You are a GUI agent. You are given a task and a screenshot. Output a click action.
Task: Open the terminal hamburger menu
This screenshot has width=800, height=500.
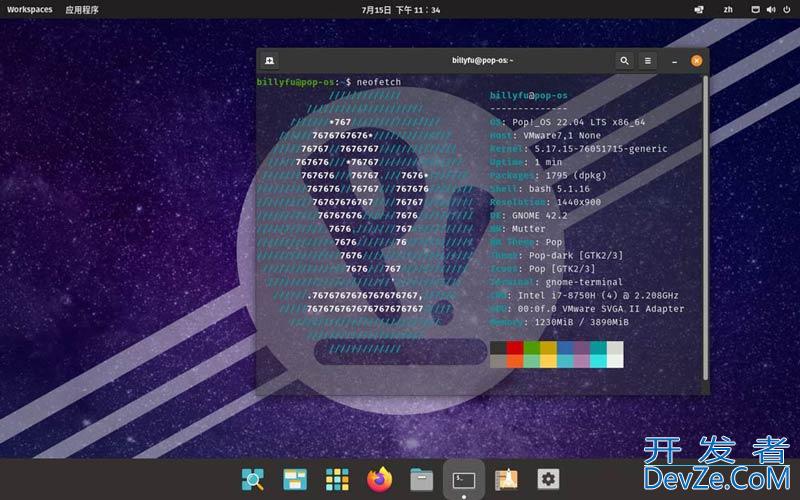(x=647, y=61)
